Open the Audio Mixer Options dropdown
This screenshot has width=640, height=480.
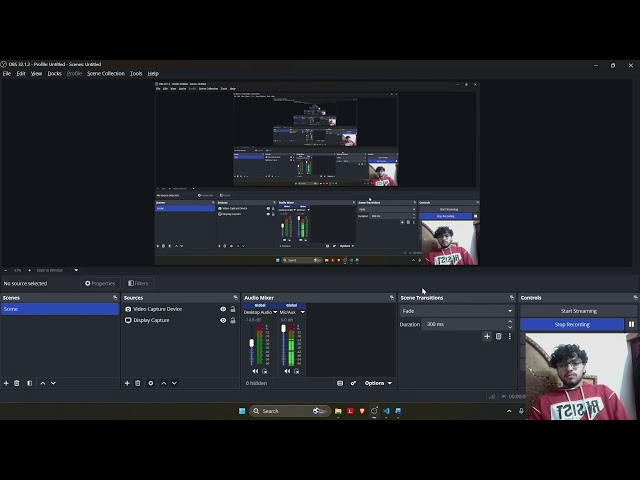pos(378,383)
